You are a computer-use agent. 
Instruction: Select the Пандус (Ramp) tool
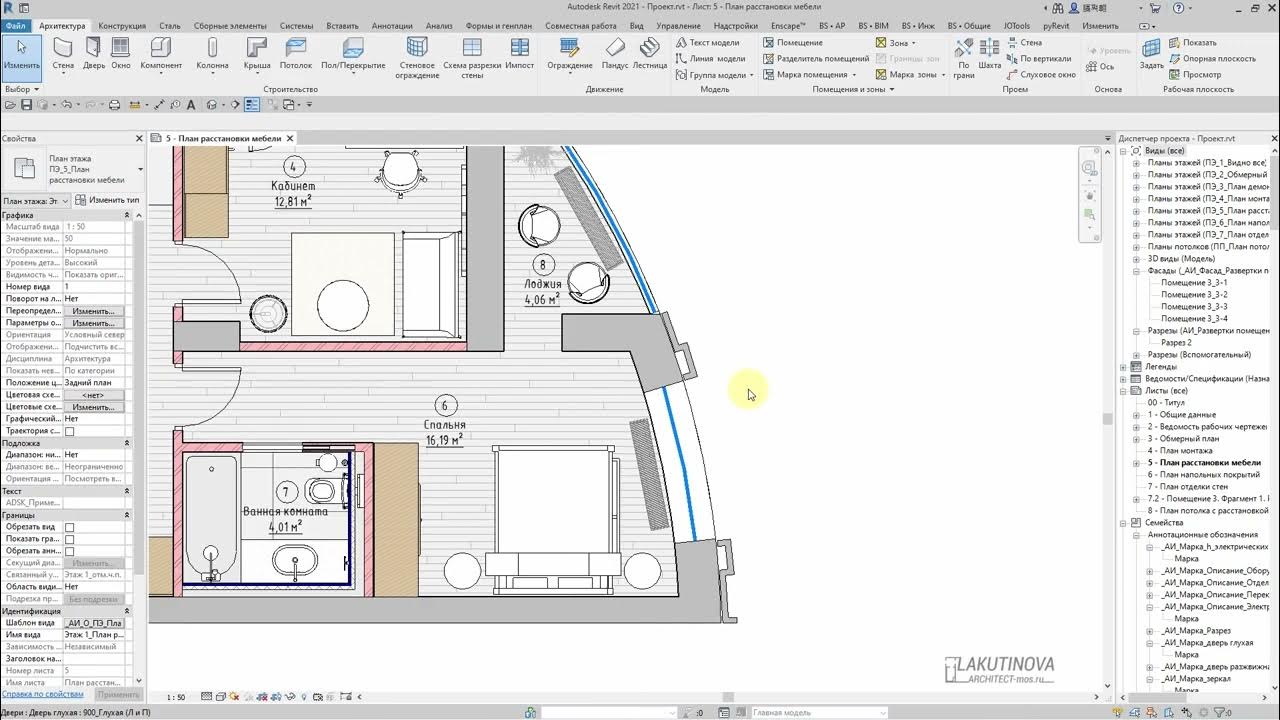[615, 55]
